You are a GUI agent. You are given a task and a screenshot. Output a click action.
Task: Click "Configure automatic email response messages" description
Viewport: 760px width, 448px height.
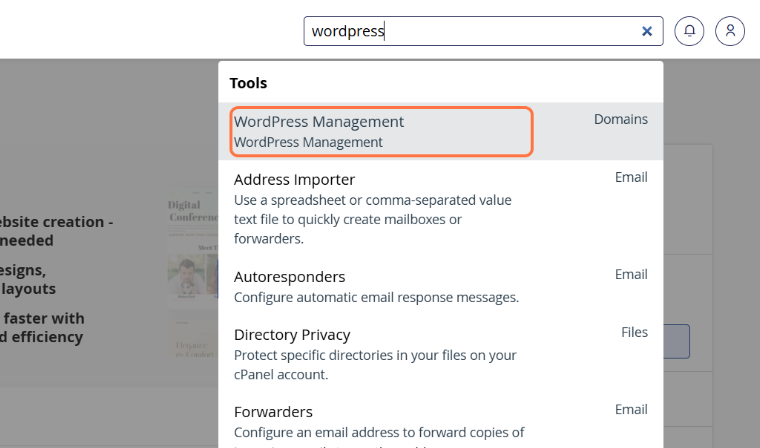click(376, 297)
